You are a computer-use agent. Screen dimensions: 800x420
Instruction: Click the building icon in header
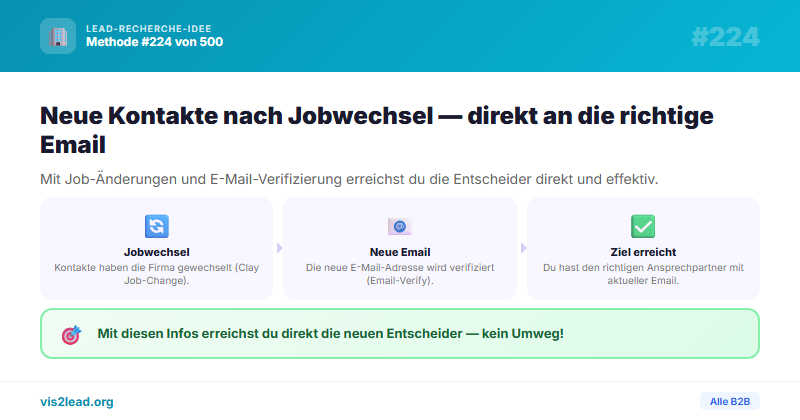pyautogui.click(x=58, y=36)
